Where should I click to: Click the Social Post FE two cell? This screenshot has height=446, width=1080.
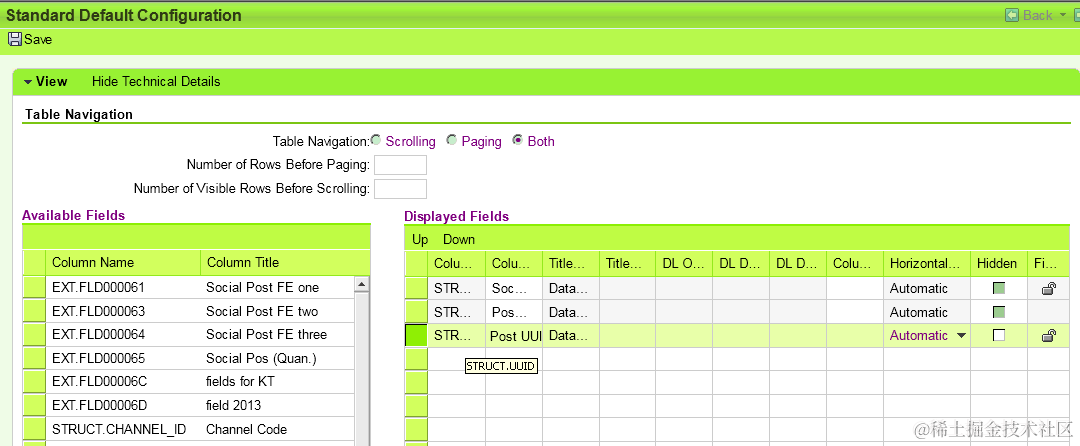point(278,311)
